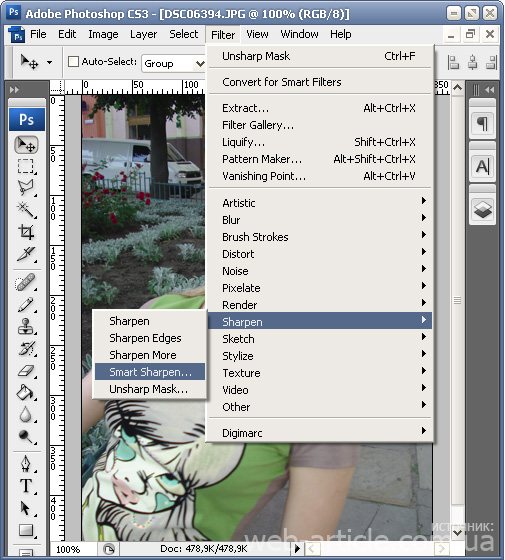The height and width of the screenshot is (560, 505).
Task: Open the tool preset picker arrow
Action: (49, 62)
